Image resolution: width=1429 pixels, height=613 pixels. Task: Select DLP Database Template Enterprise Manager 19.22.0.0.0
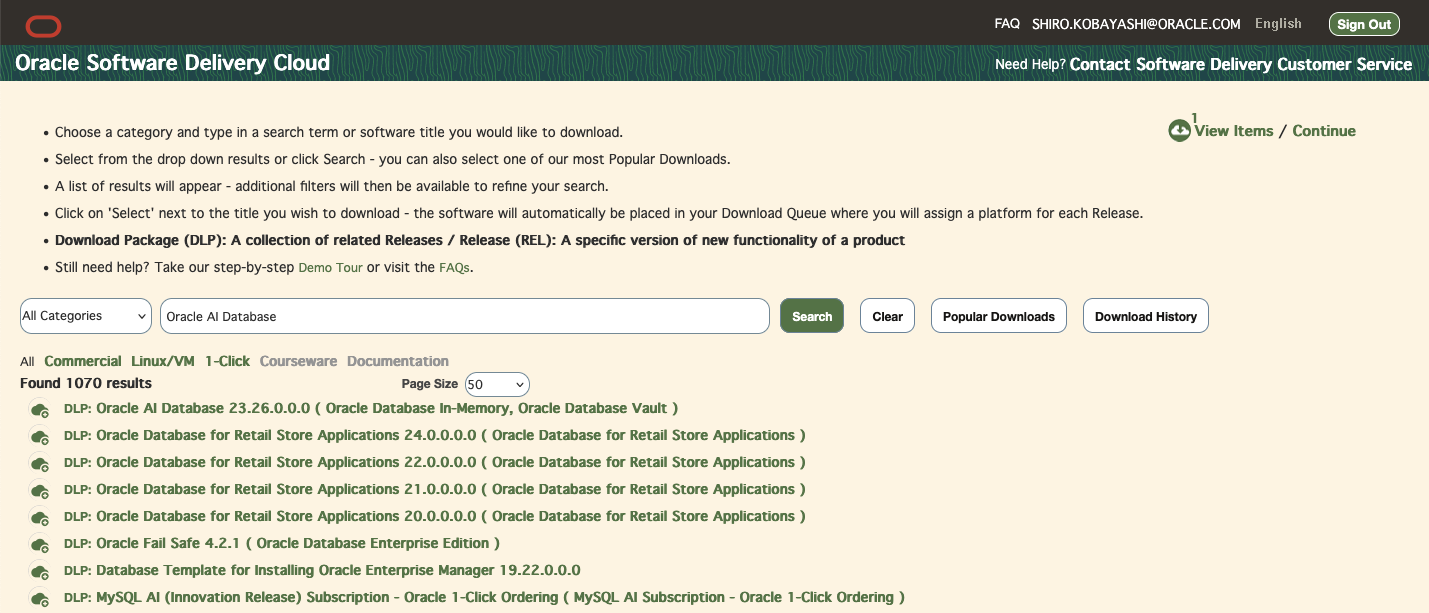tap(322, 570)
